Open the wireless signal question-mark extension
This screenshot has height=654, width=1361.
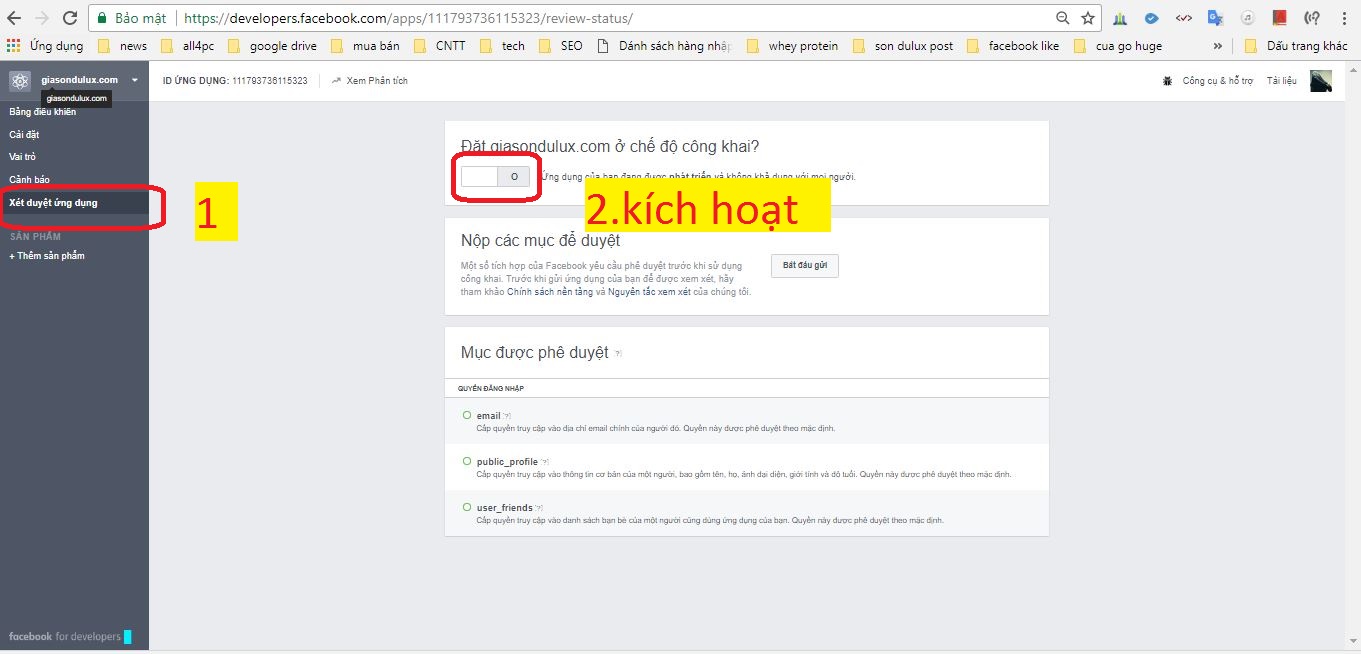click(1313, 18)
